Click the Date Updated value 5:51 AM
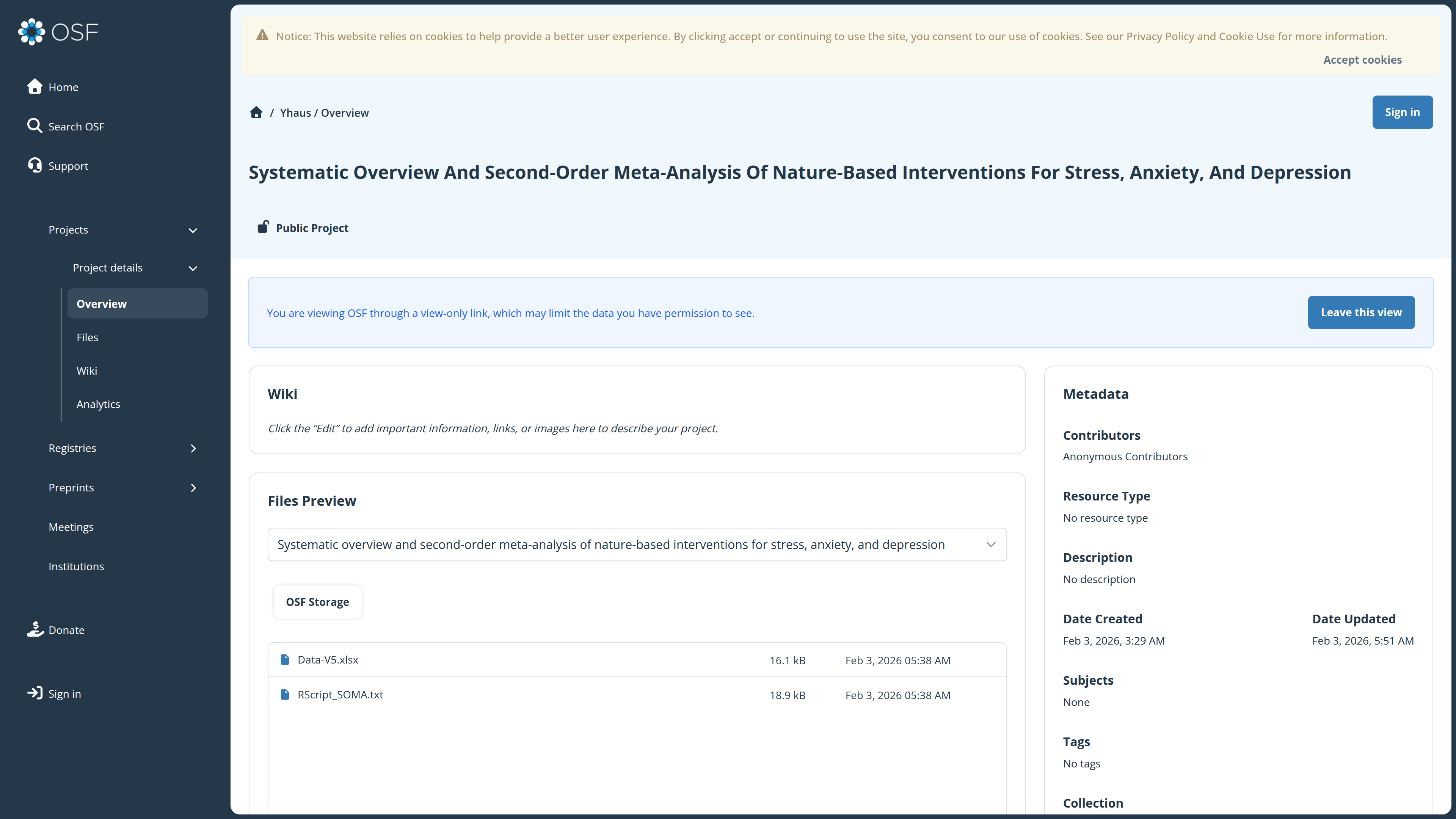 [x=1363, y=641]
